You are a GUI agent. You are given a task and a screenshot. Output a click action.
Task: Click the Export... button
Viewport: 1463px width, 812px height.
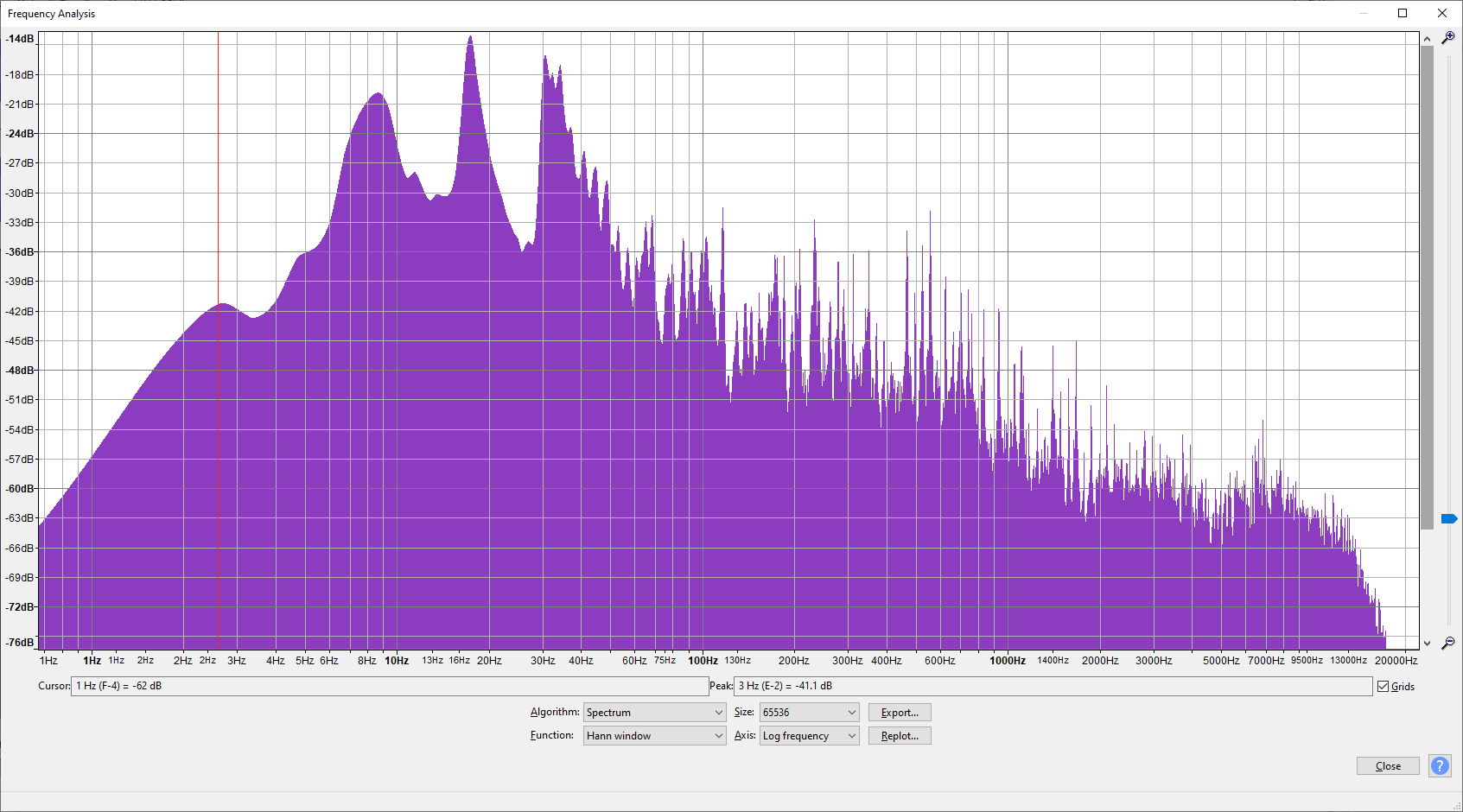pos(900,713)
